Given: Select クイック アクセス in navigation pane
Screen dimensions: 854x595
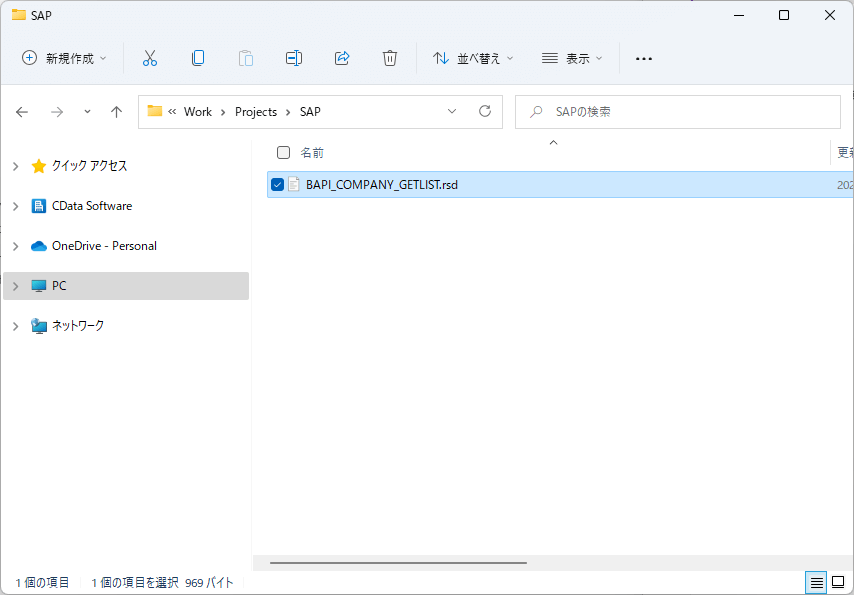Looking at the screenshot, I should tap(89, 166).
